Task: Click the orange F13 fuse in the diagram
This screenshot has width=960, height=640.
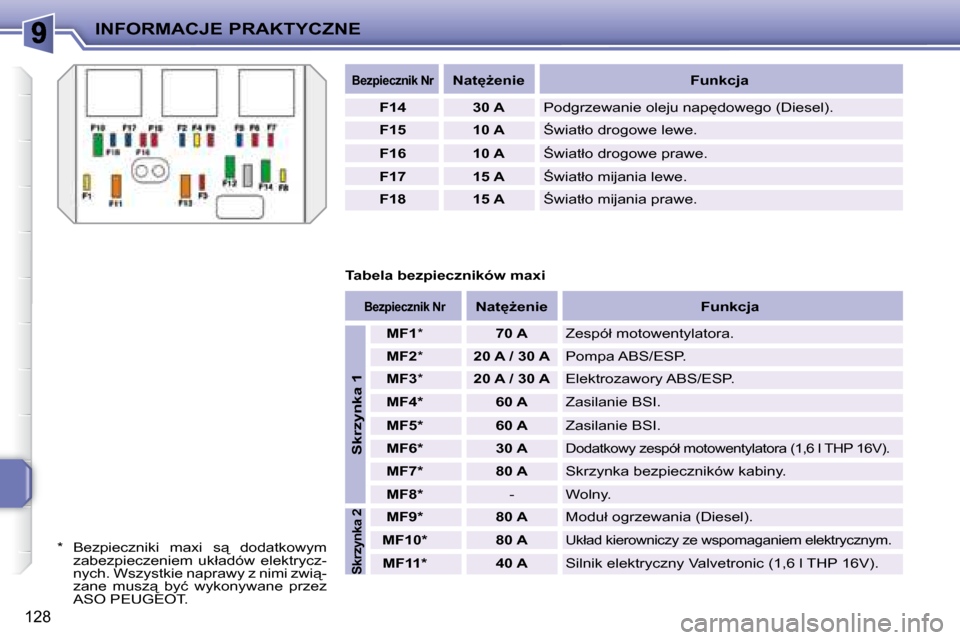Action: point(185,186)
